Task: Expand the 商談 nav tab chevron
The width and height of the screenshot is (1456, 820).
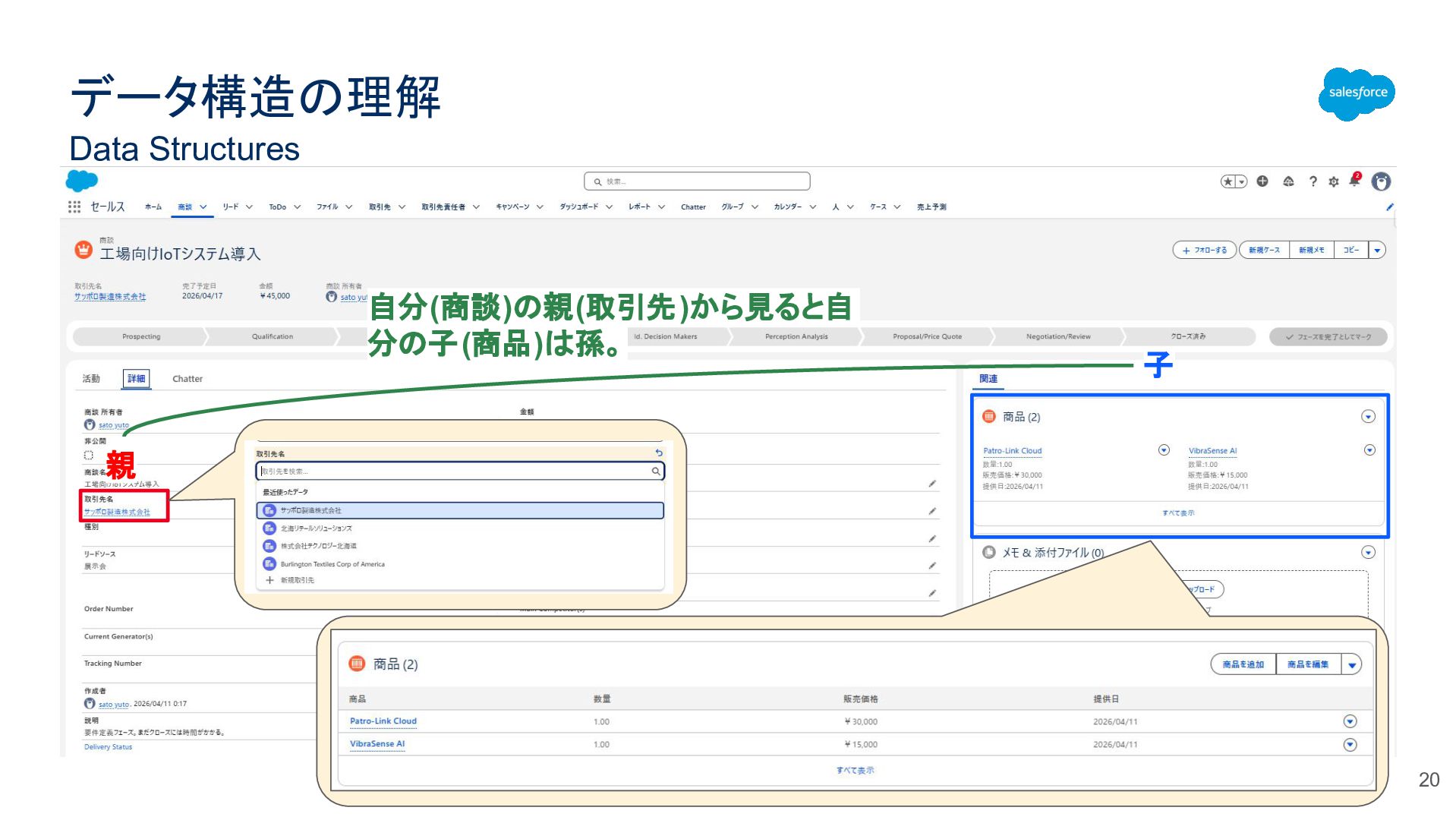Action: coord(203,207)
